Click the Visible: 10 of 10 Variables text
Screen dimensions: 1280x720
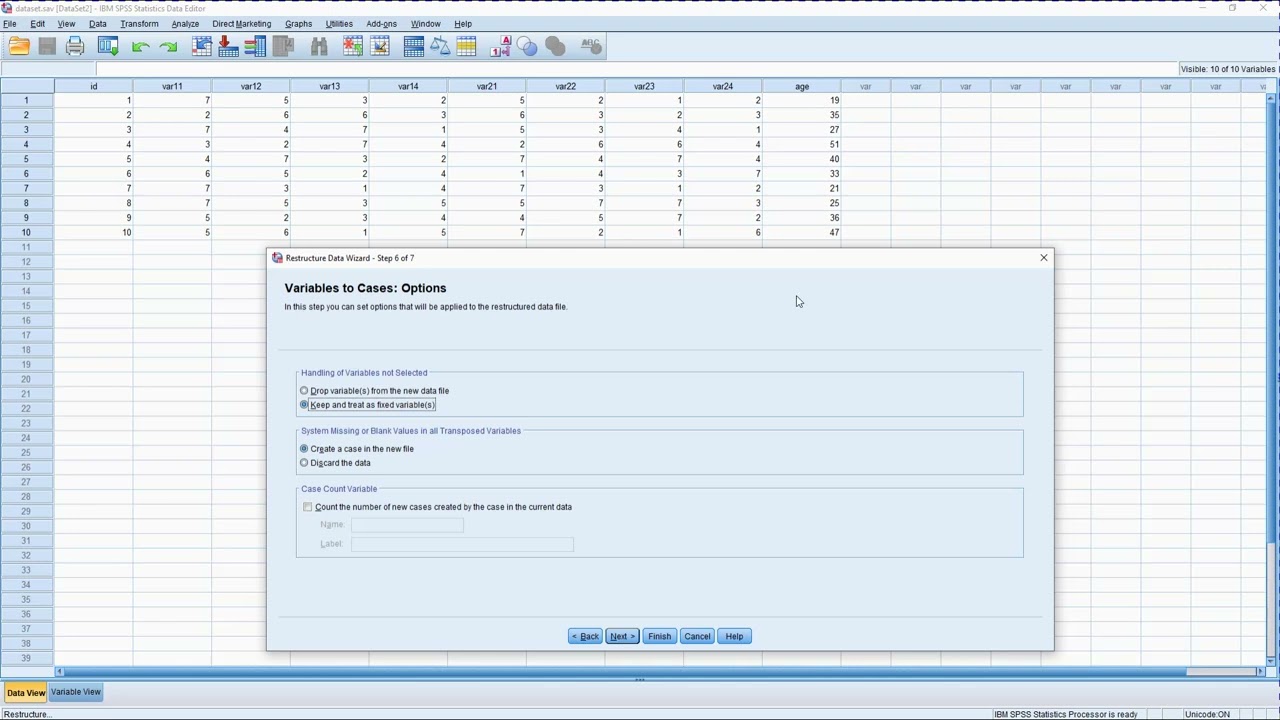point(1228,69)
